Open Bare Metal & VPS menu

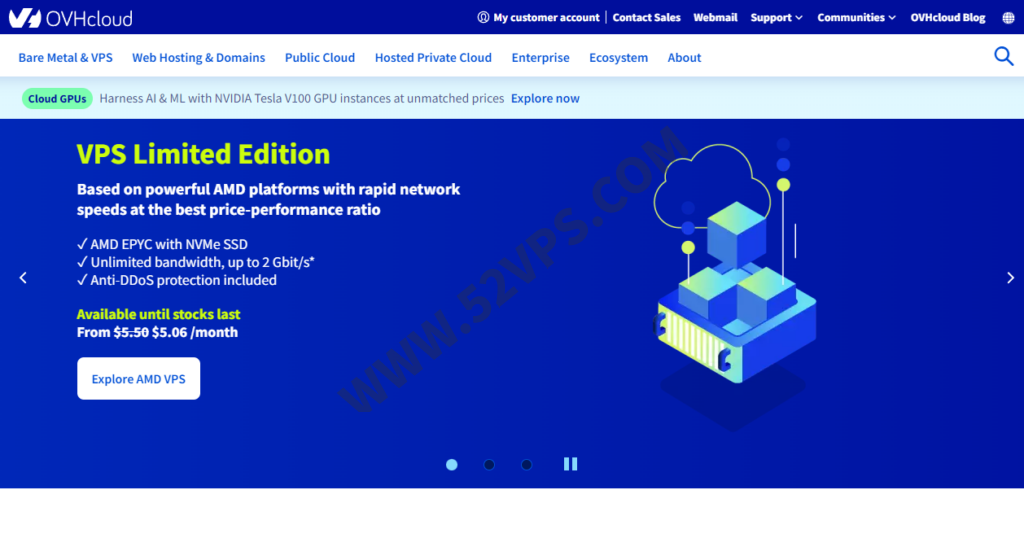pos(65,57)
